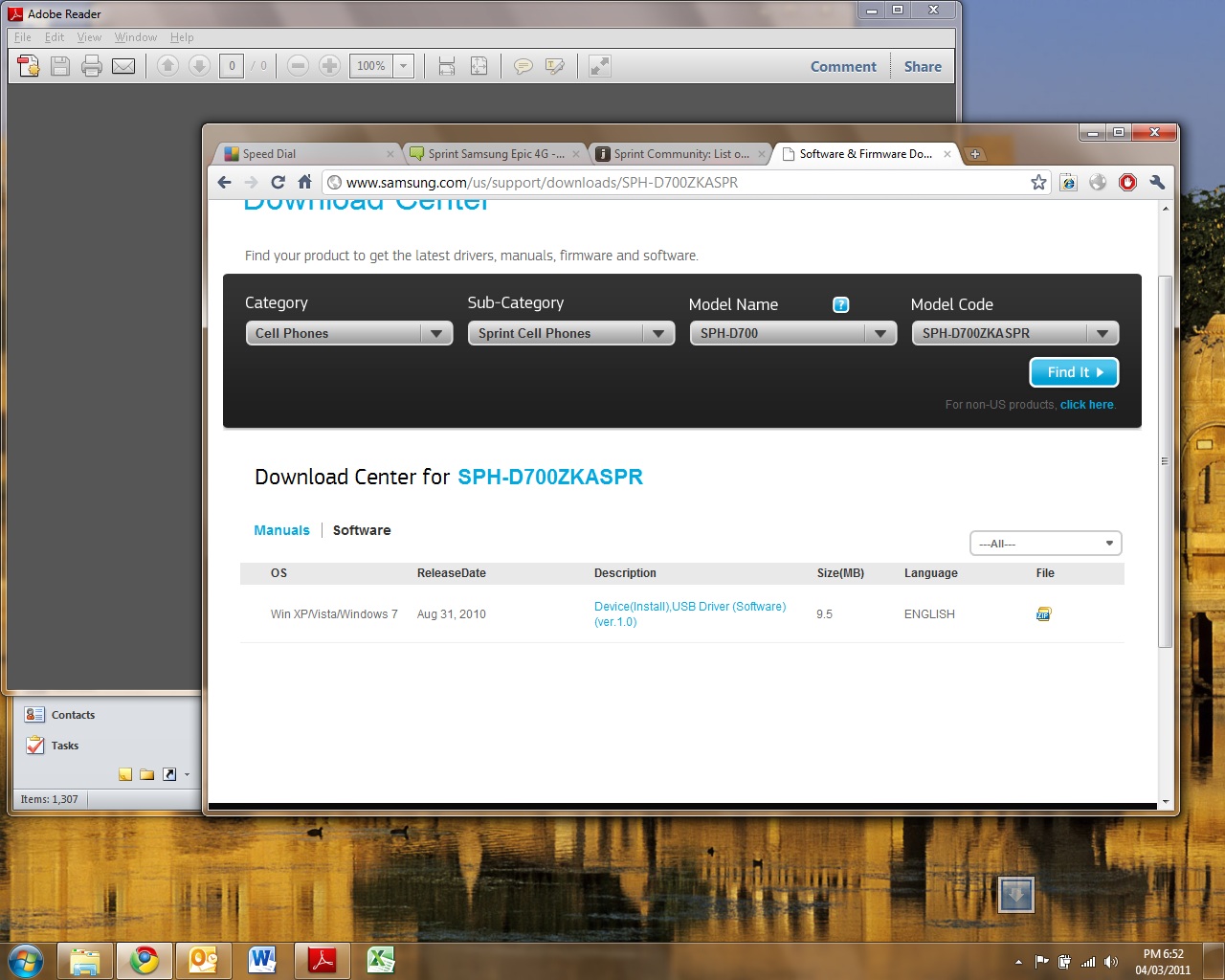Click the Folder List icon in Outlook pane
The height and width of the screenshot is (980, 1225).
[x=147, y=774]
